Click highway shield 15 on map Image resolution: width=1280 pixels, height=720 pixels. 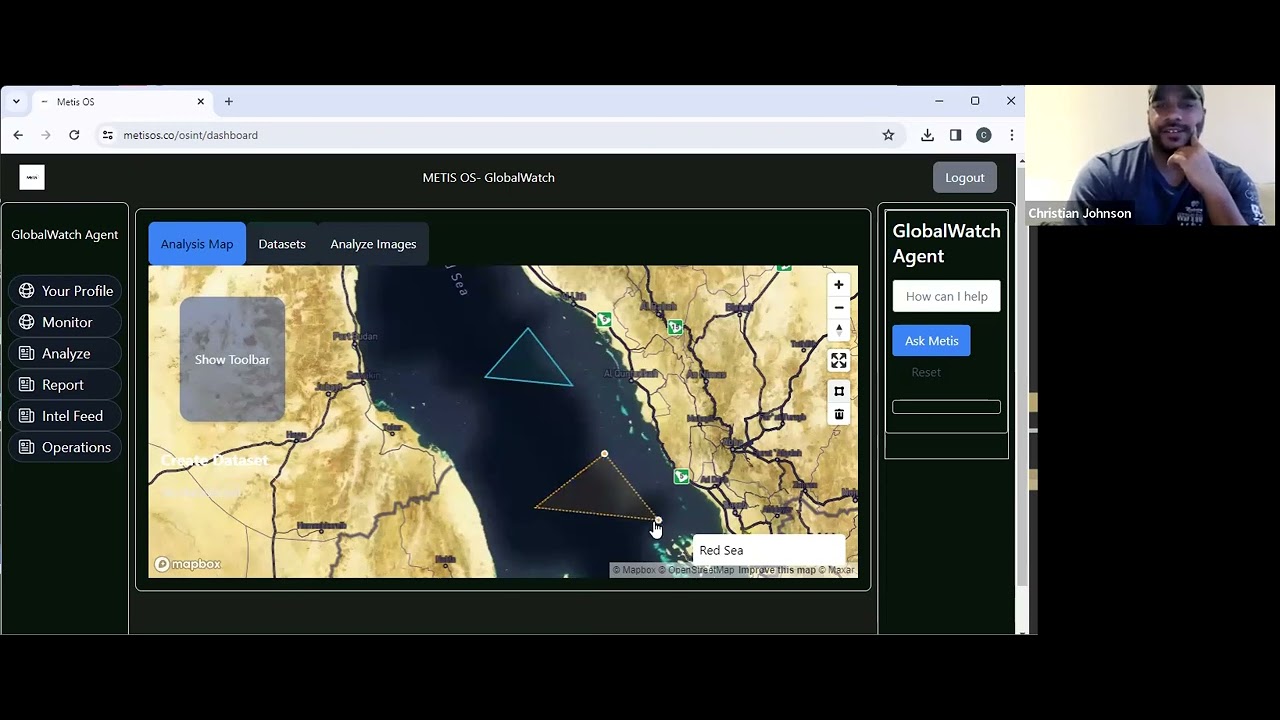(x=676, y=327)
